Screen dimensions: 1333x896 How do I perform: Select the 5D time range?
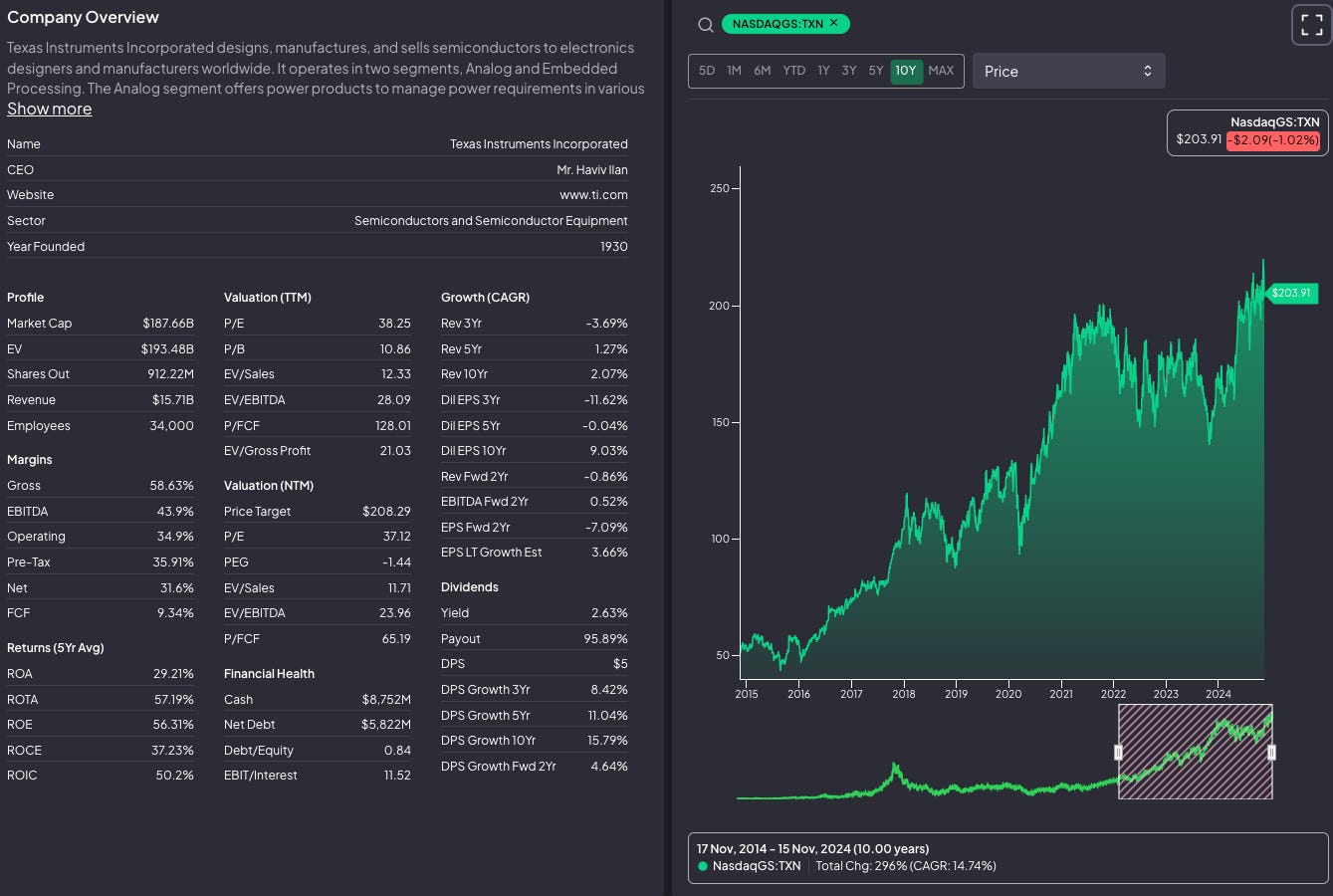click(707, 71)
